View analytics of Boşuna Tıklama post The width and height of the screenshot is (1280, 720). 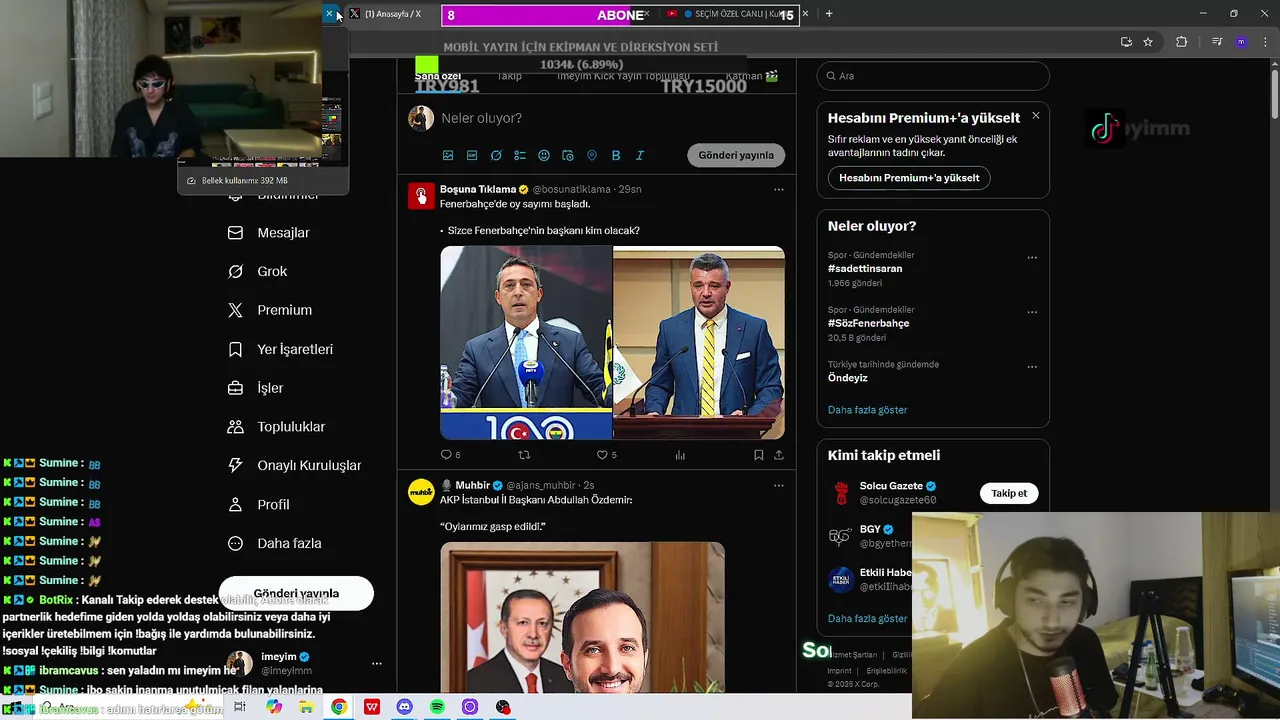[x=680, y=455]
